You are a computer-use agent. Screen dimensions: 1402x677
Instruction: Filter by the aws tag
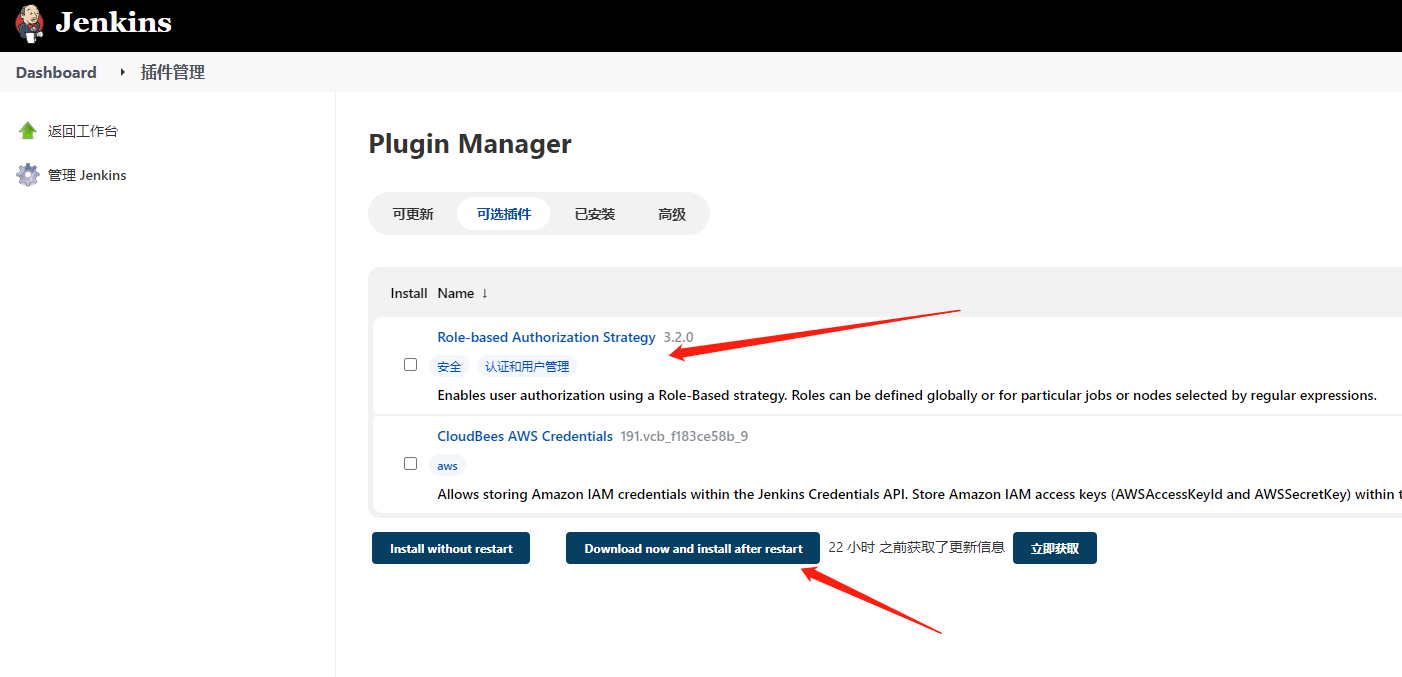point(448,466)
